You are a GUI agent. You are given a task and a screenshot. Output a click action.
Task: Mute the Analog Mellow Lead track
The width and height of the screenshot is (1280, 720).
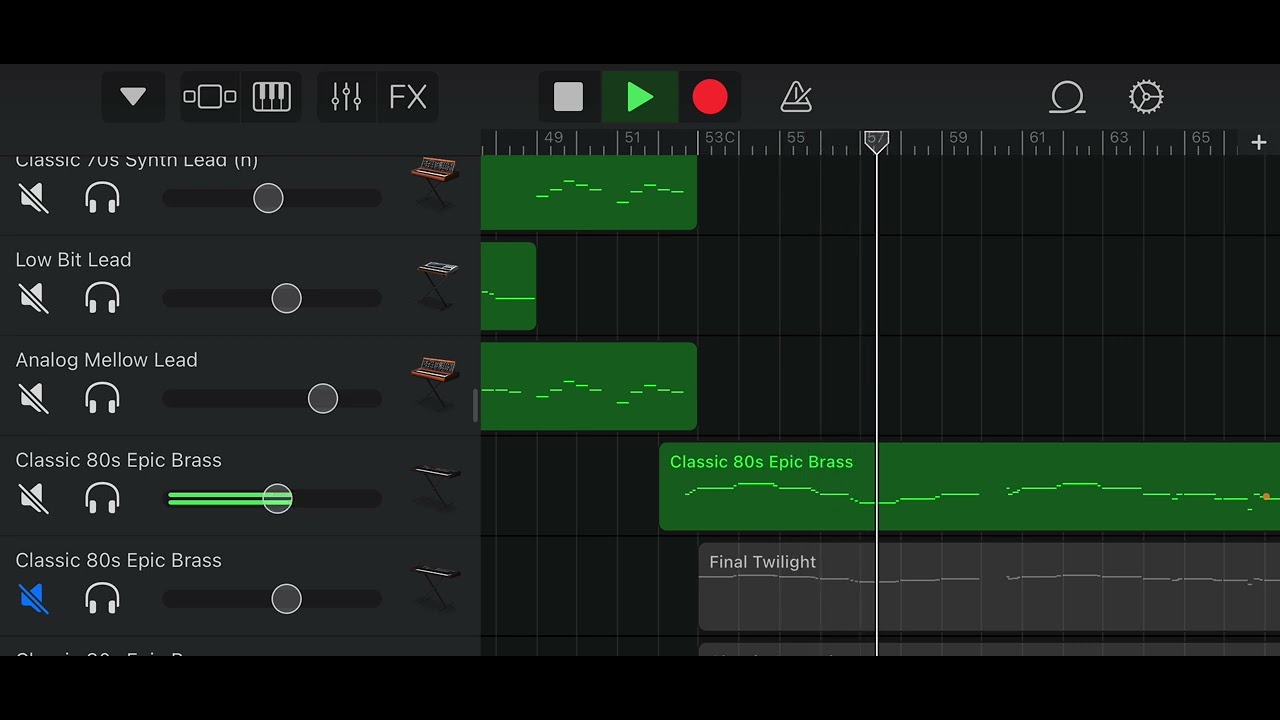tap(34, 398)
